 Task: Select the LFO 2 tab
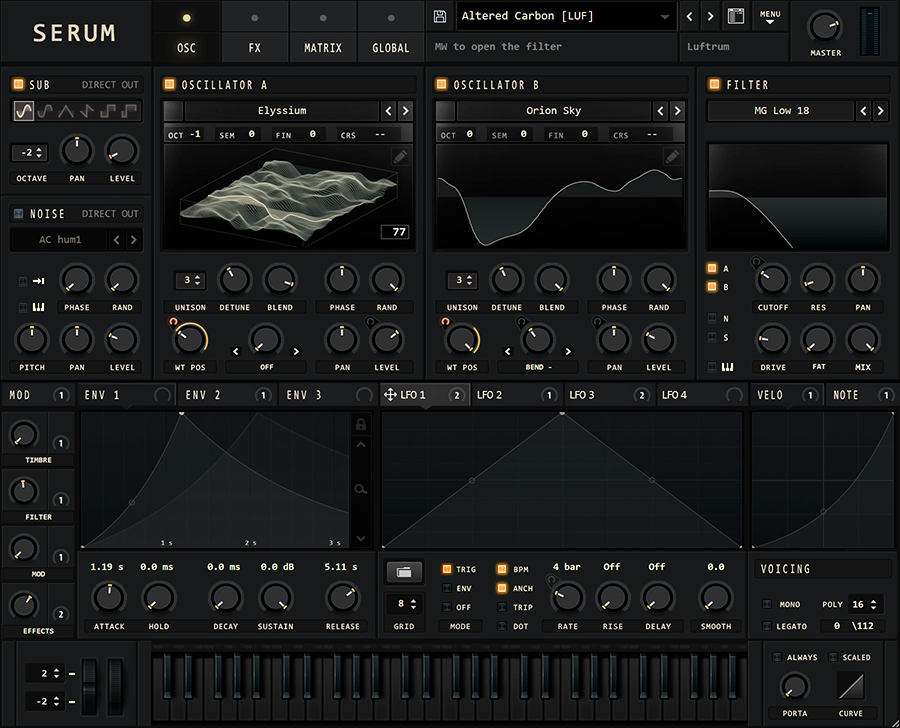click(x=517, y=395)
